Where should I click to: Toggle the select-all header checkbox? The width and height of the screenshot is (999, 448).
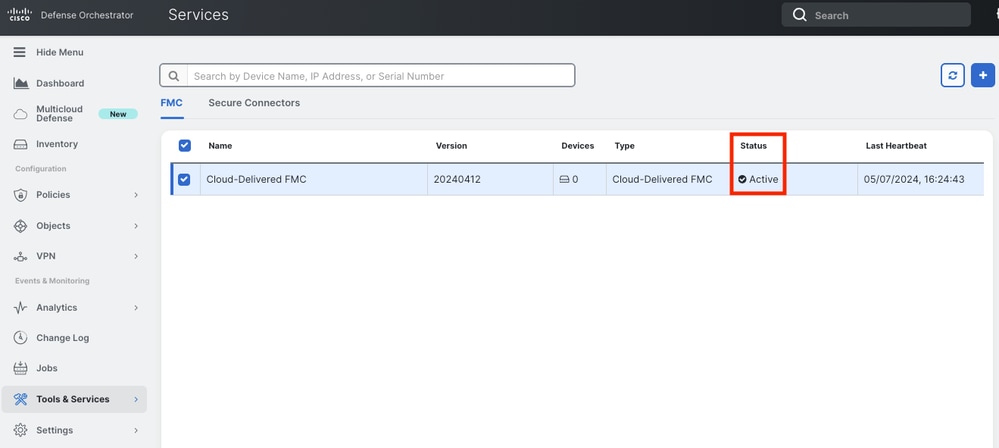click(185, 146)
